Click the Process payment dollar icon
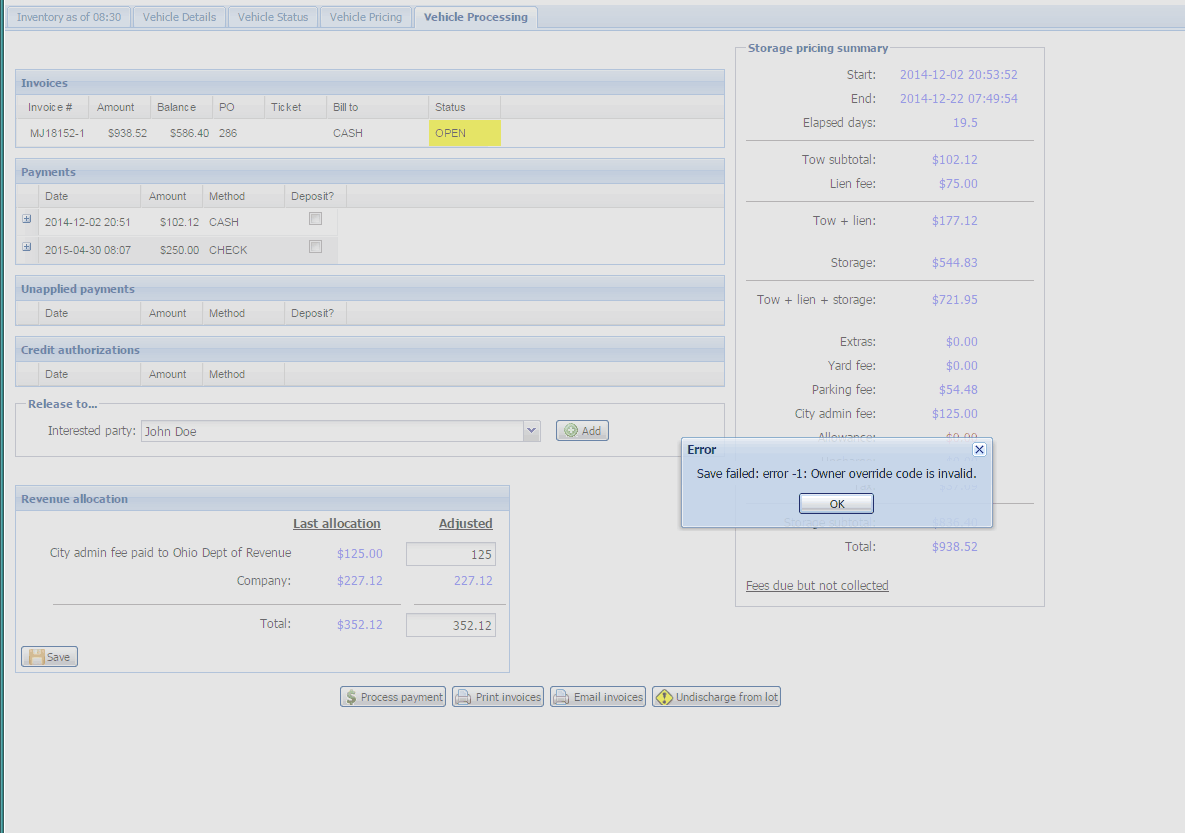Viewport: 1185px width, 833px height. tap(351, 697)
